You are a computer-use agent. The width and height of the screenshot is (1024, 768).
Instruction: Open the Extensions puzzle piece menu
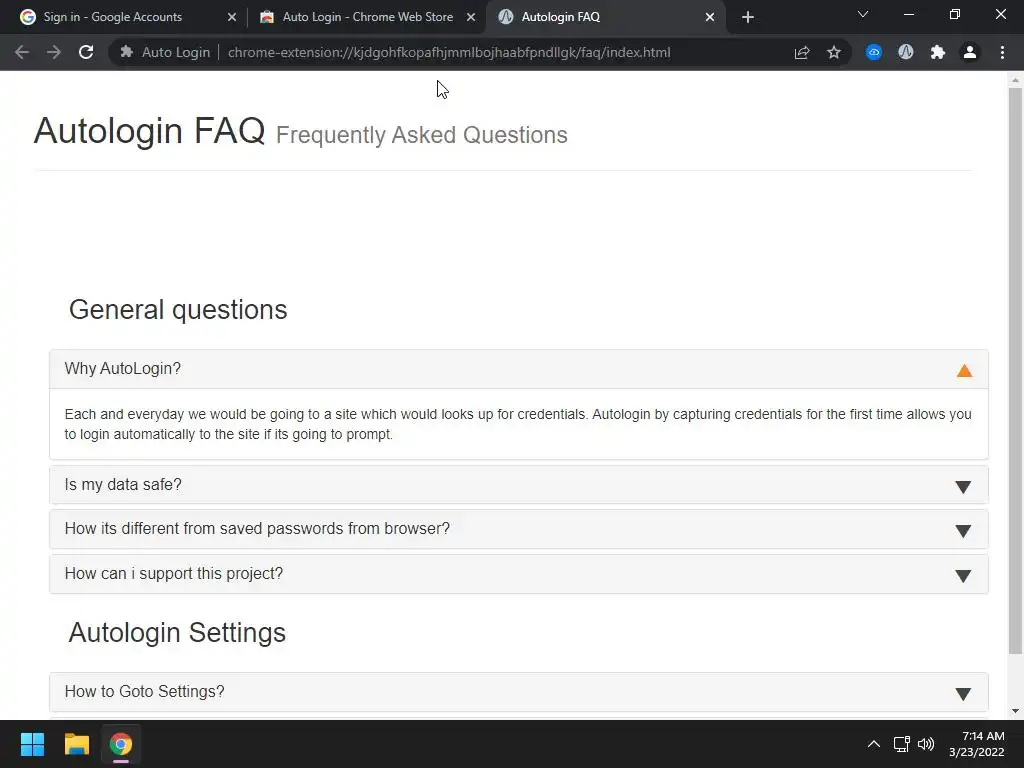938,52
